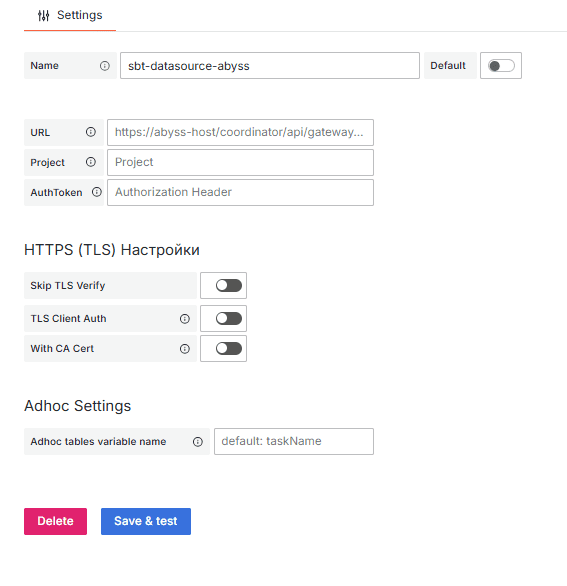The image size is (567, 586).
Task: Click into the URL input field
Action: pyautogui.click(x=240, y=132)
